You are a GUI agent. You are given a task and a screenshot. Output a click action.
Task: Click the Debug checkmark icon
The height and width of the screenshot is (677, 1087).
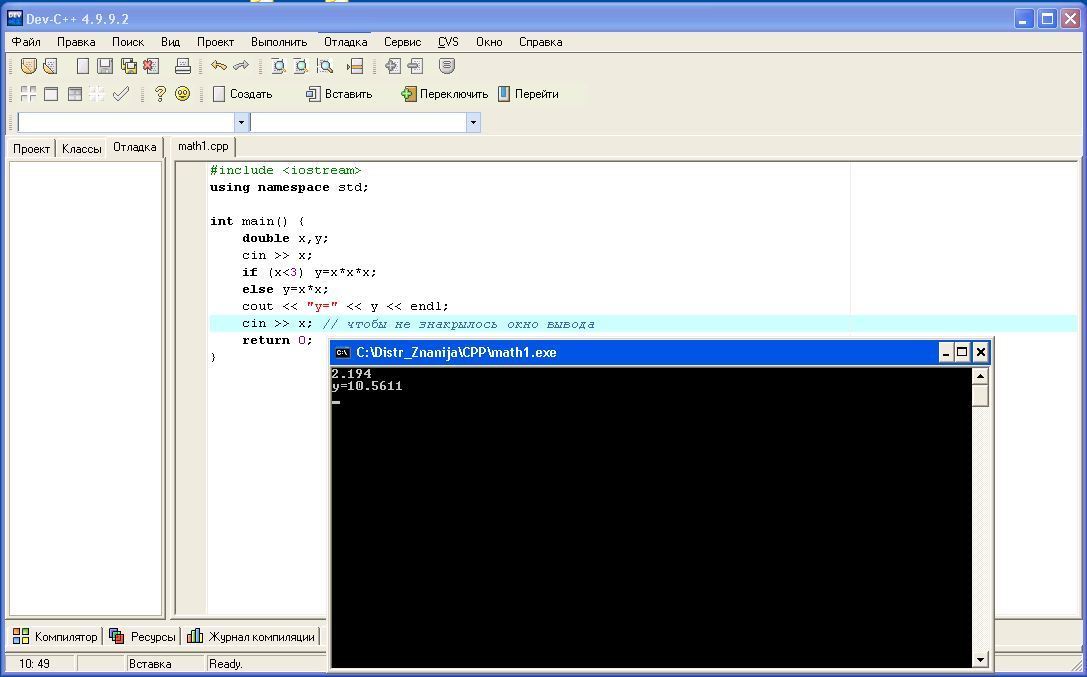(x=121, y=94)
